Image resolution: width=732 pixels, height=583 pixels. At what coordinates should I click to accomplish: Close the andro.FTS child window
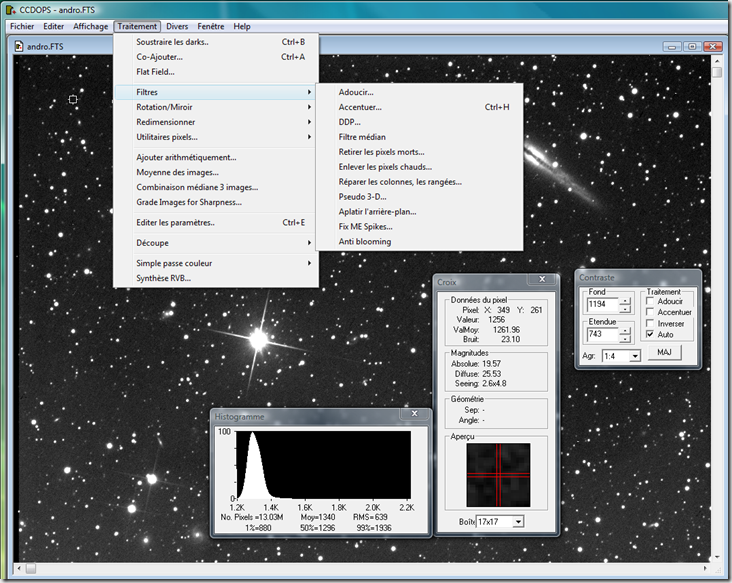click(712, 47)
